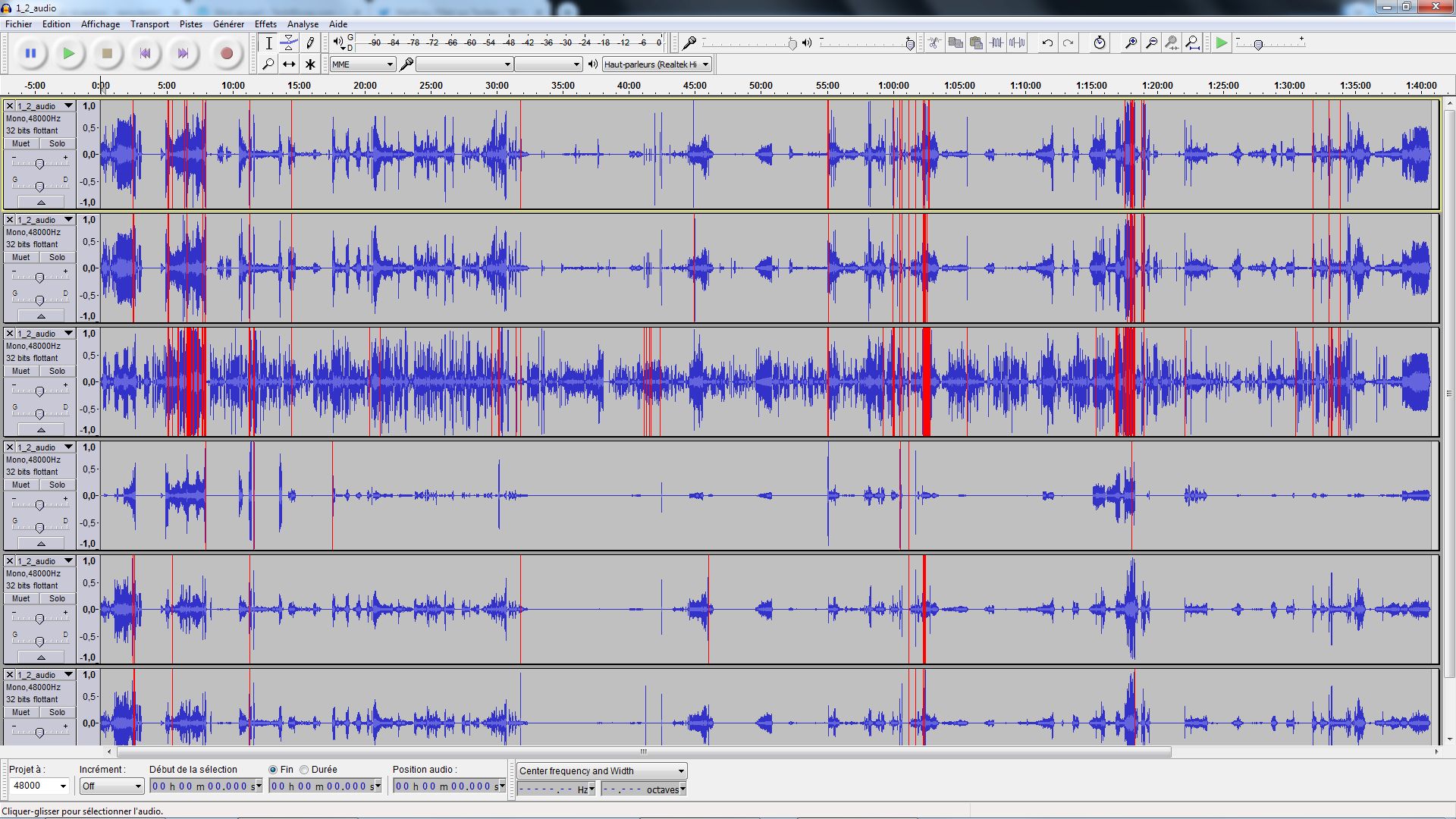Image resolution: width=1456 pixels, height=819 pixels.
Task: Select the Envelope tool
Action: [289, 43]
